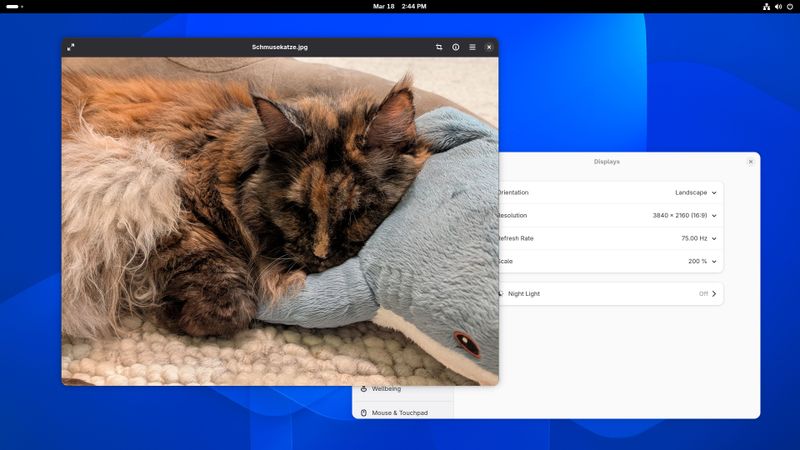This screenshot has width=800, height=450.
Task: Open the Resolution 3840 × 2160 dropdown
Action: (x=611, y=215)
